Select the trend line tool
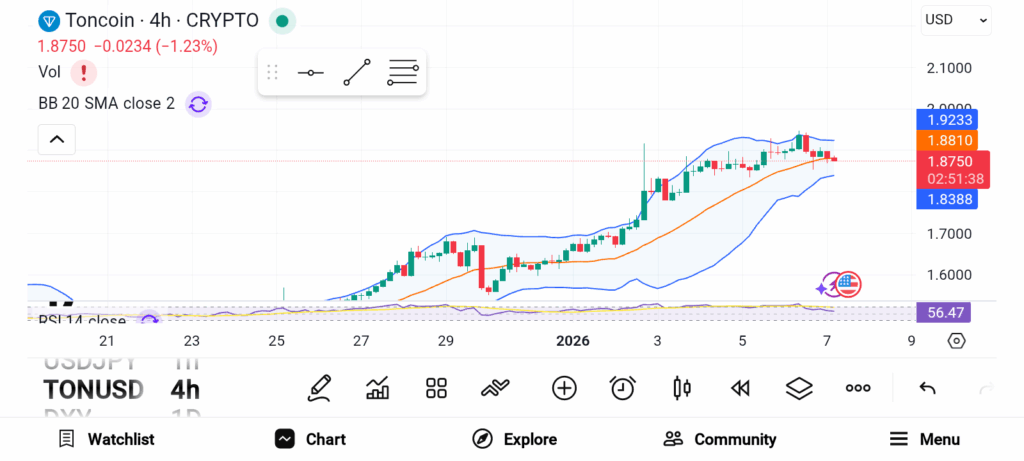The height and width of the screenshot is (461, 1024). [357, 73]
